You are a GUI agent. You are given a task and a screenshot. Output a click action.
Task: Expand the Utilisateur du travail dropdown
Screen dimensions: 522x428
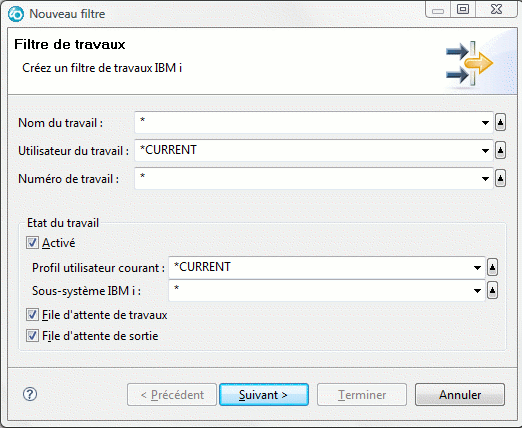(485, 151)
